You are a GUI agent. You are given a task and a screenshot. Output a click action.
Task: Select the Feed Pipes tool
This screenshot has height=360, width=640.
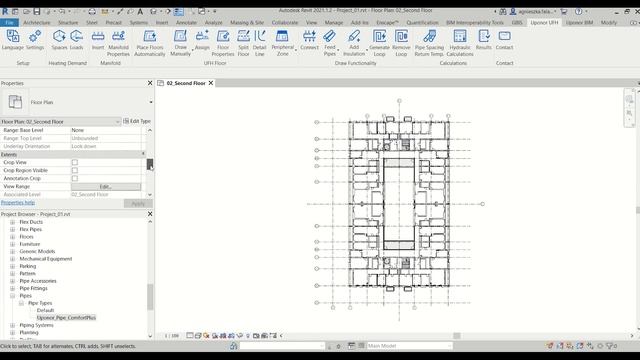tap(330, 43)
